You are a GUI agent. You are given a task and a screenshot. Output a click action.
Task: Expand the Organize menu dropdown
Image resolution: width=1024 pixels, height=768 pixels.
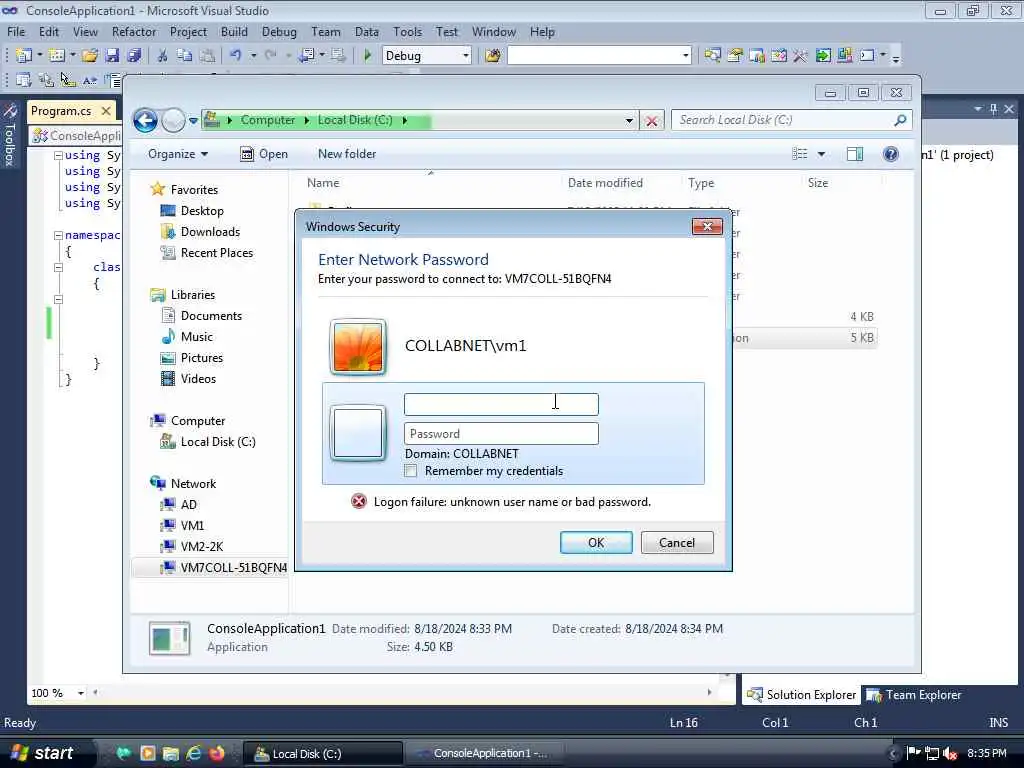coord(178,154)
